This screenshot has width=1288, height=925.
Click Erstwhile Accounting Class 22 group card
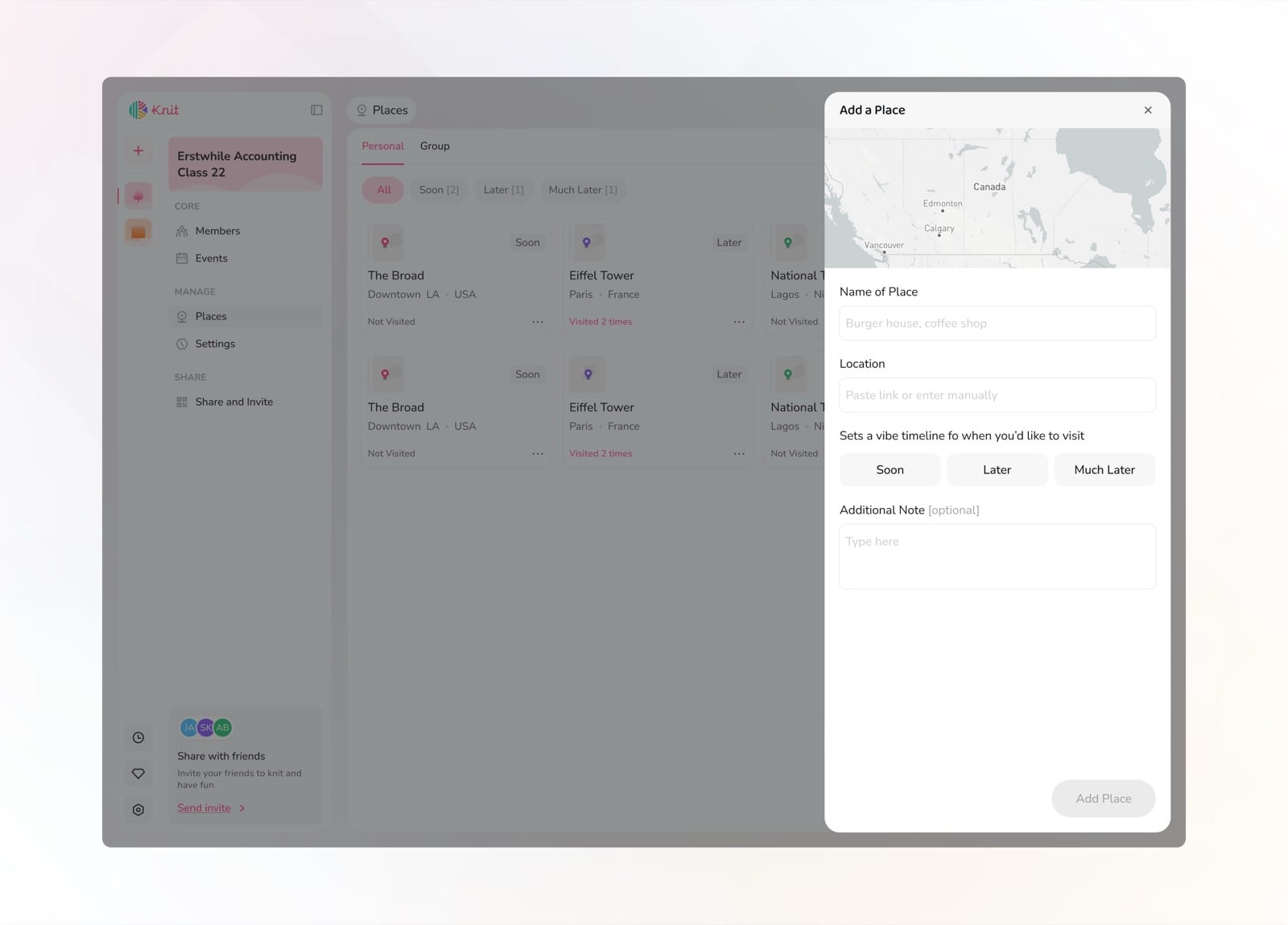(245, 164)
